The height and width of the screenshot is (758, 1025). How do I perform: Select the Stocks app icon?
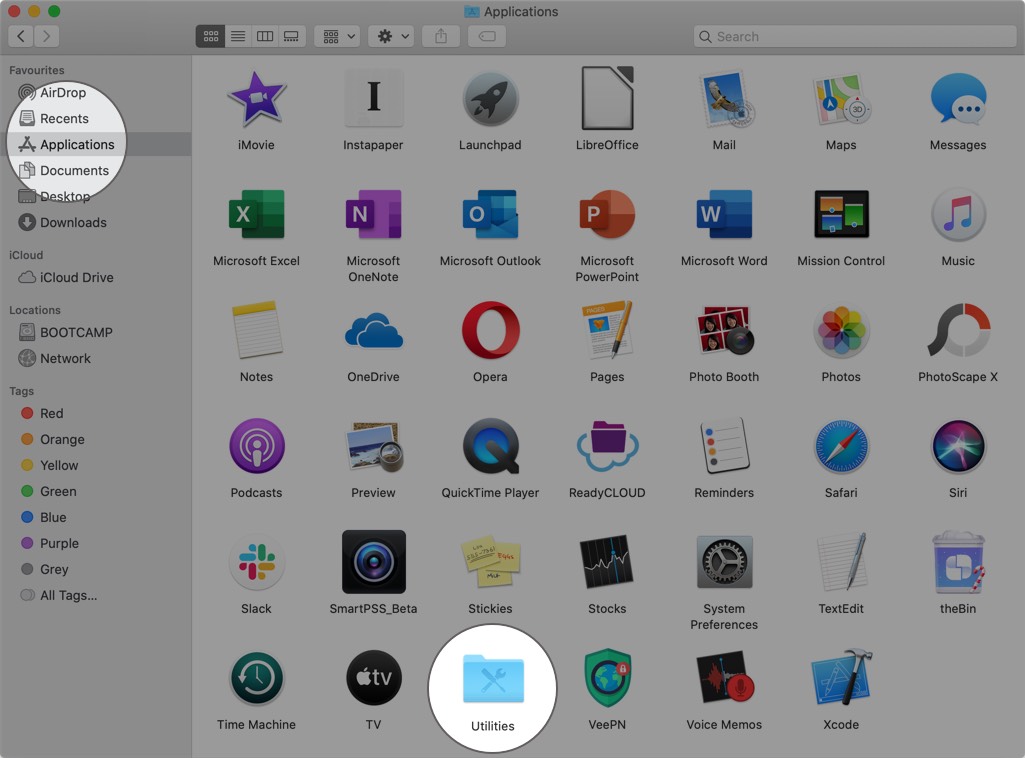coord(607,561)
